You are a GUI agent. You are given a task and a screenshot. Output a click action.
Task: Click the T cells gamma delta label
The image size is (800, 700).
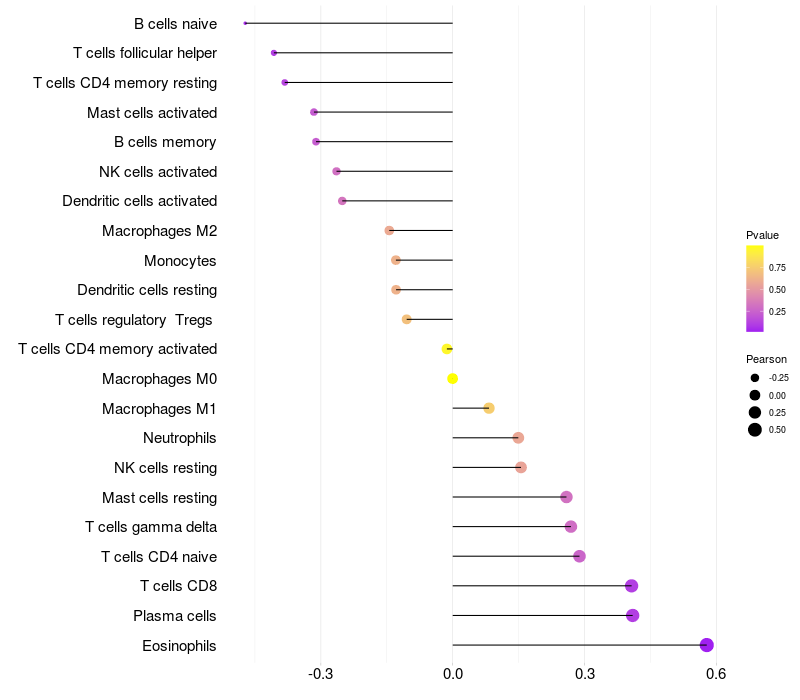pos(151,527)
